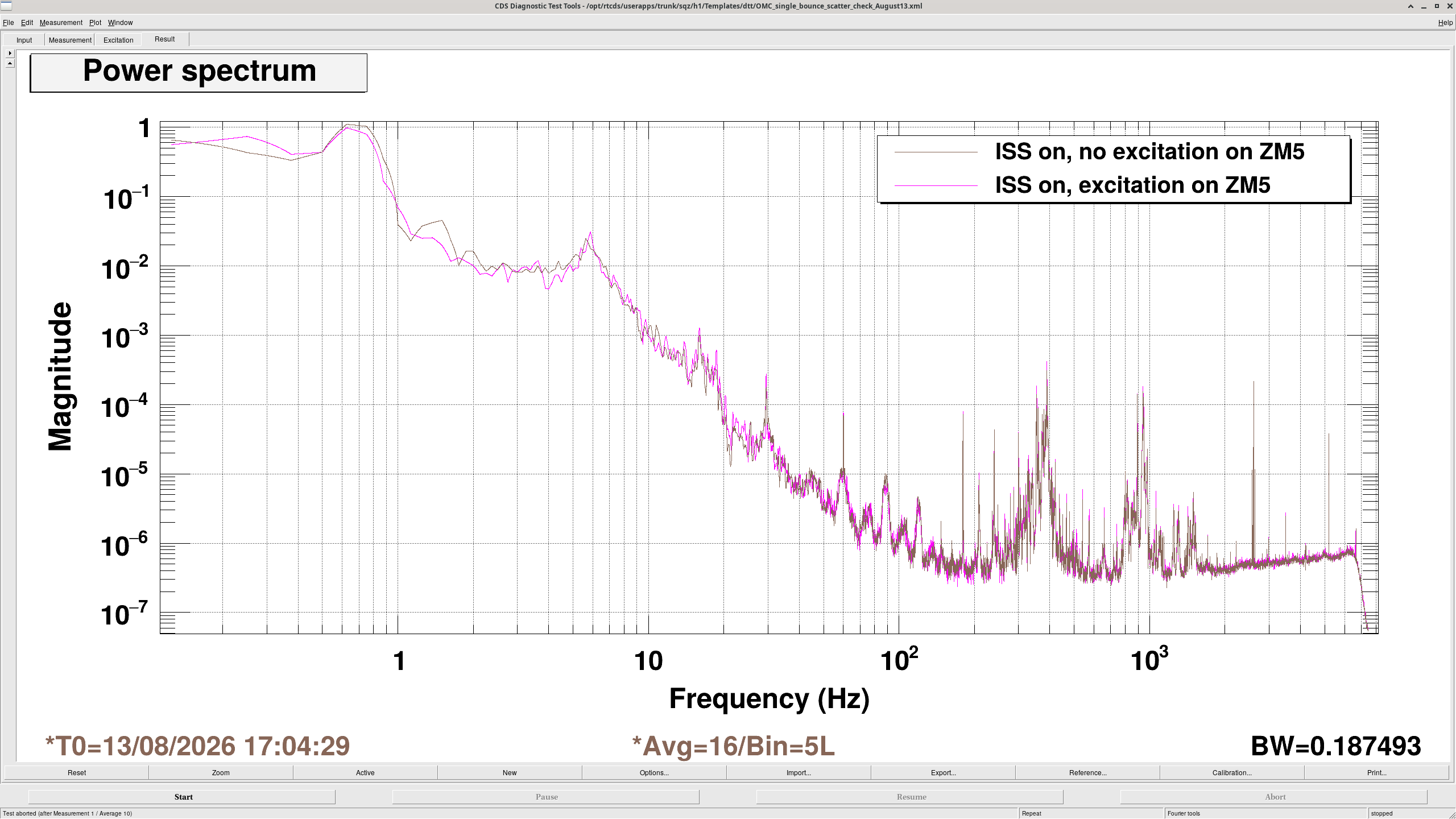The image size is (1456, 819).
Task: Click the Start button
Action: click(182, 797)
